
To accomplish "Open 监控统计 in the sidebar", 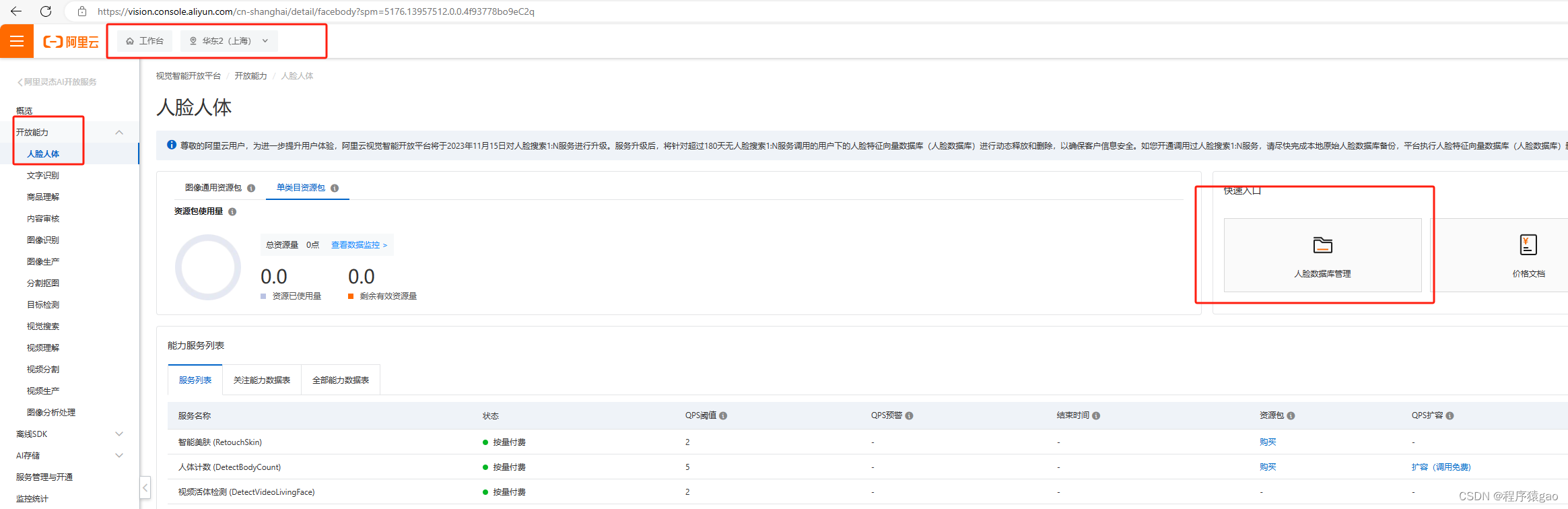I will click(32, 499).
